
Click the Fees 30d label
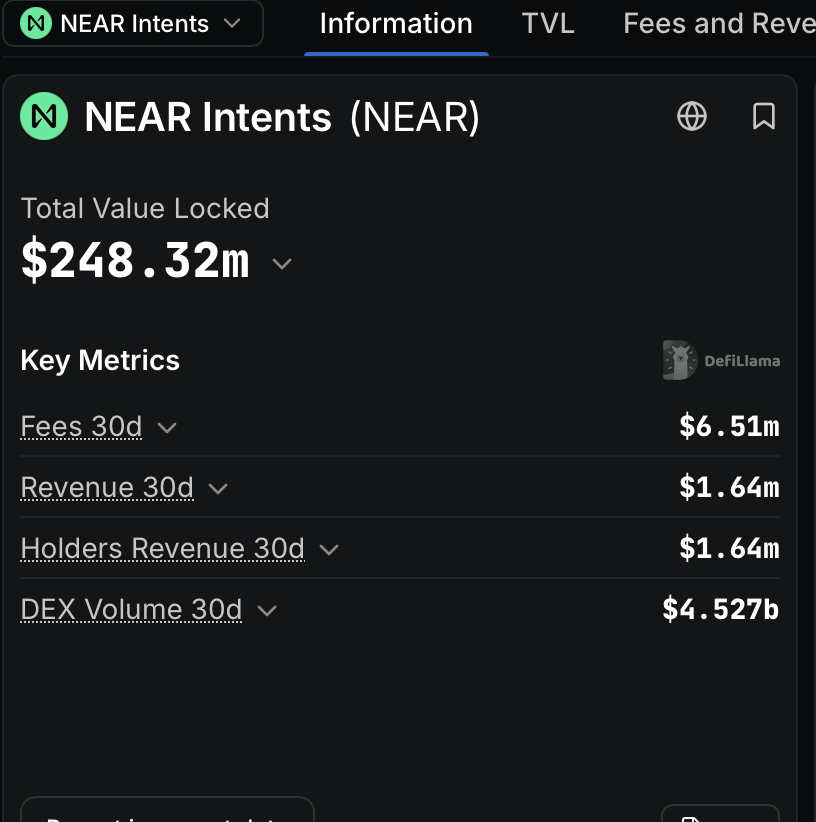coord(81,426)
